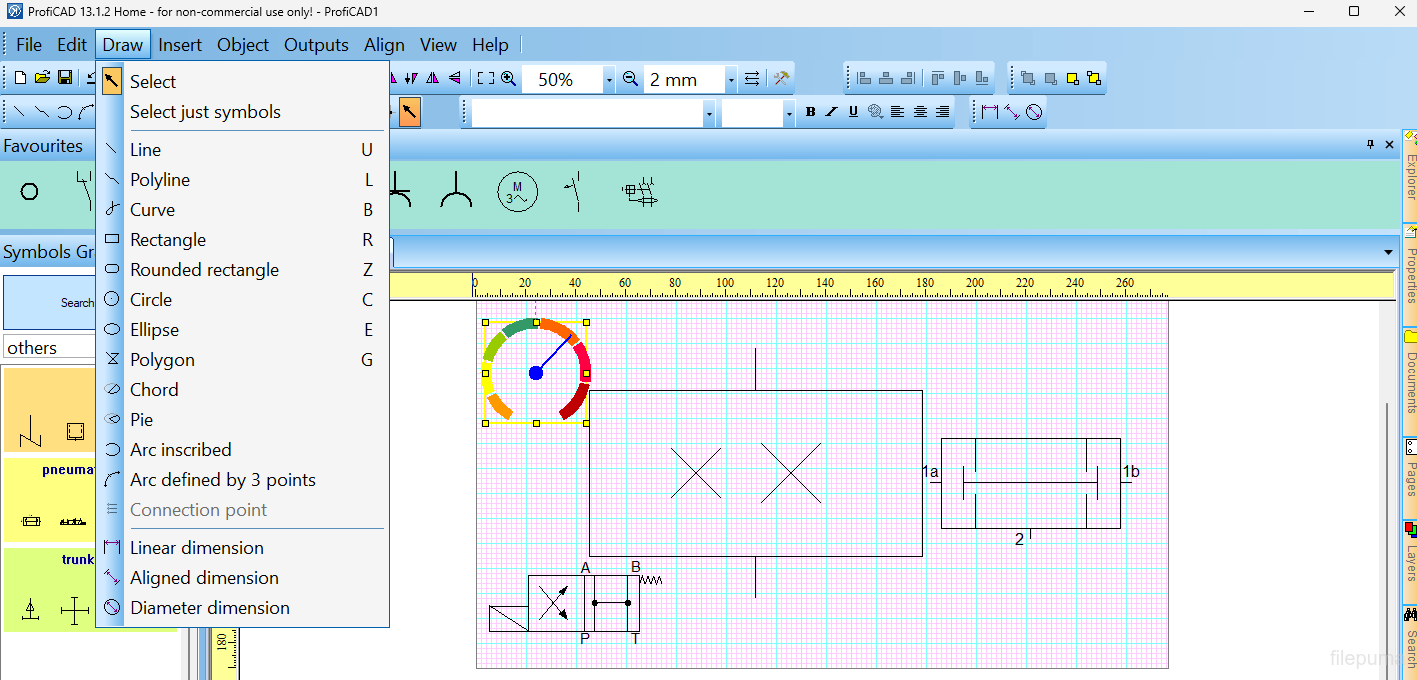Click the three-phase motor symbol in Favourites

(517, 191)
